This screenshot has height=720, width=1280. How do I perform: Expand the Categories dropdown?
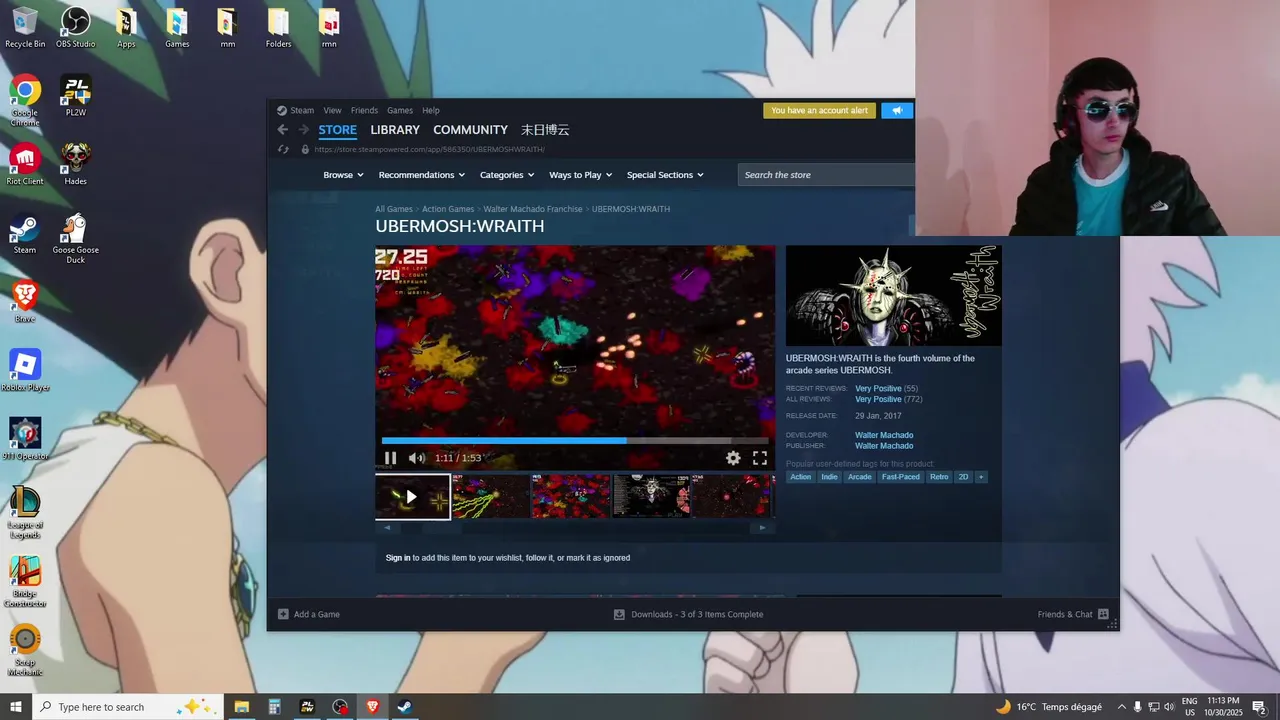507,175
